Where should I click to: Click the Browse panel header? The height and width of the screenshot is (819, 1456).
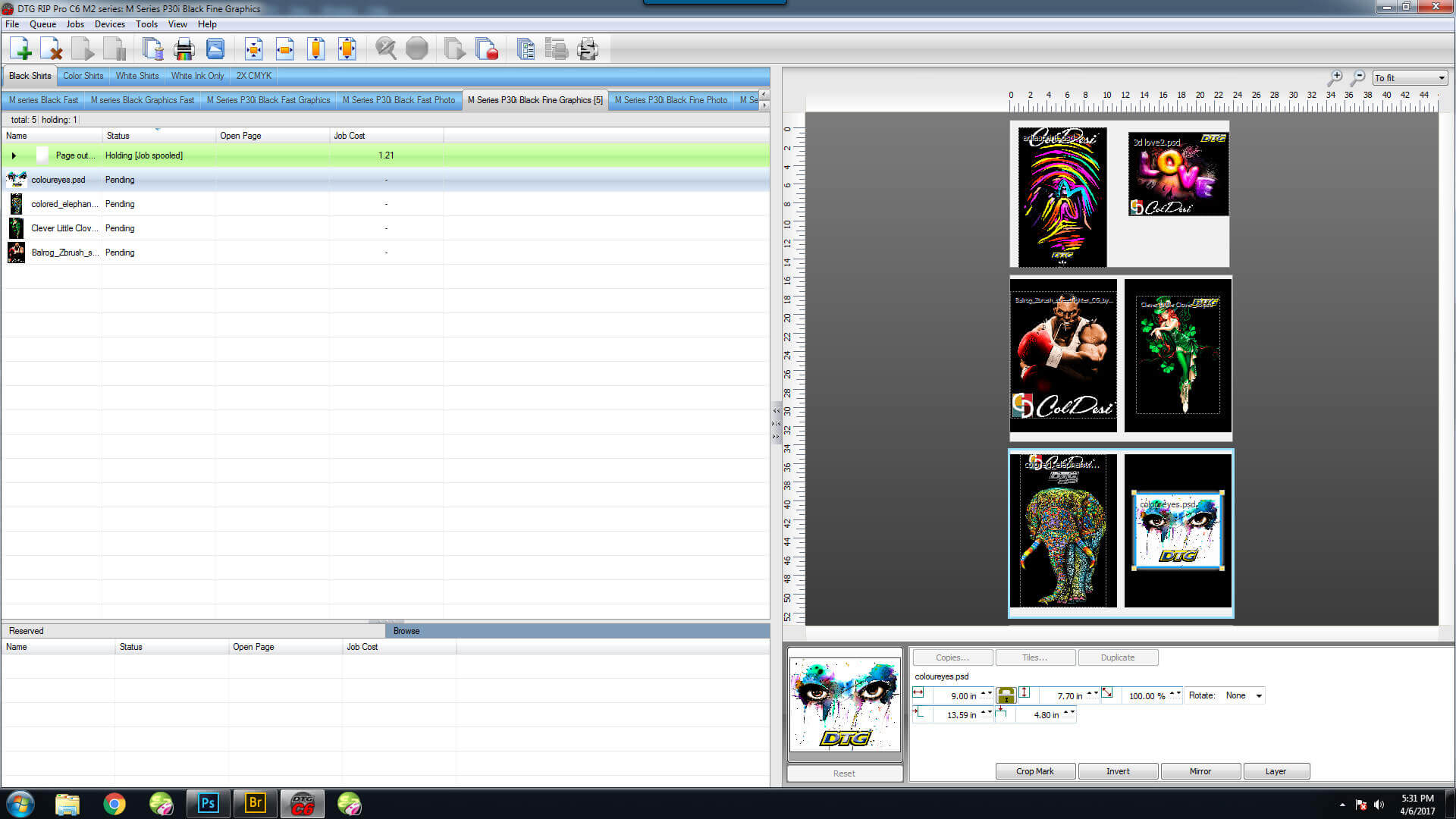point(577,631)
